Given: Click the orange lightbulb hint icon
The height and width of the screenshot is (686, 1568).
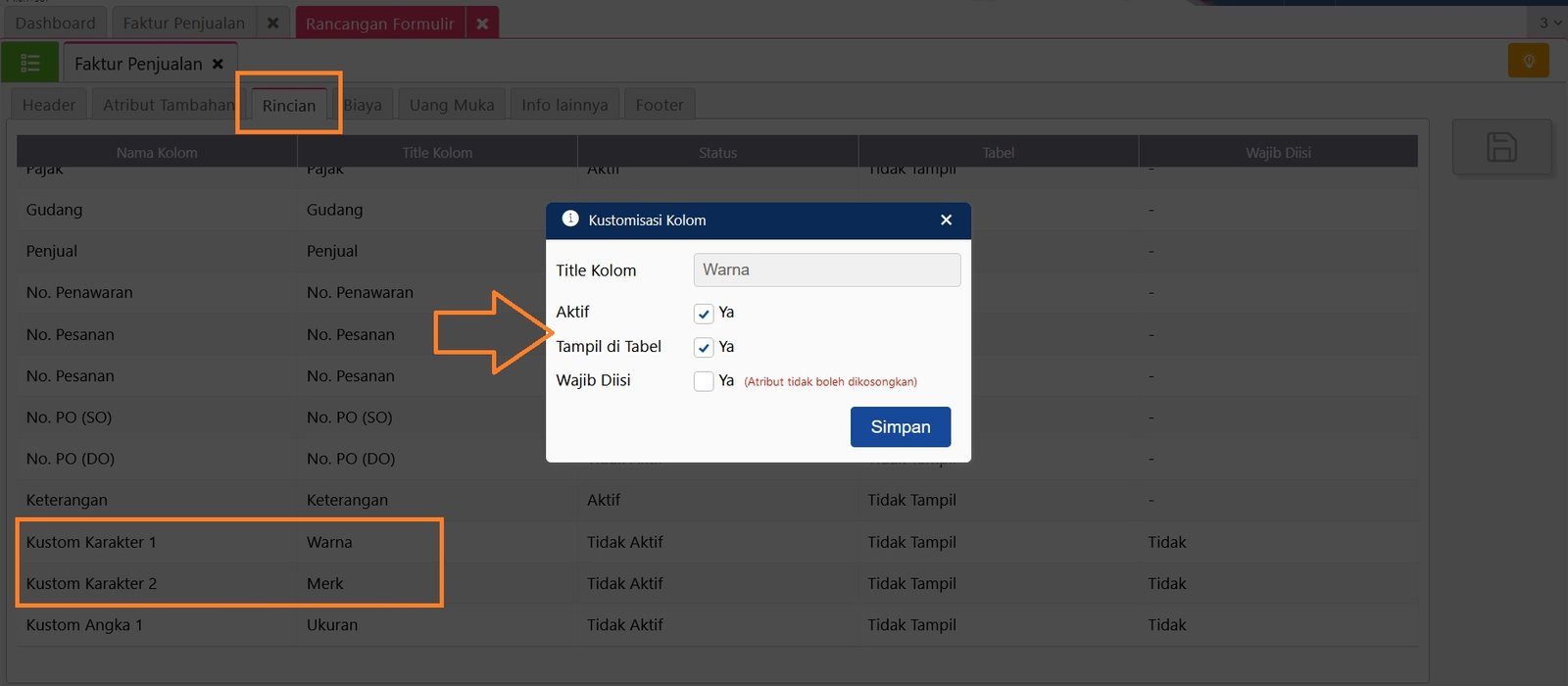Looking at the screenshot, I should [1528, 61].
